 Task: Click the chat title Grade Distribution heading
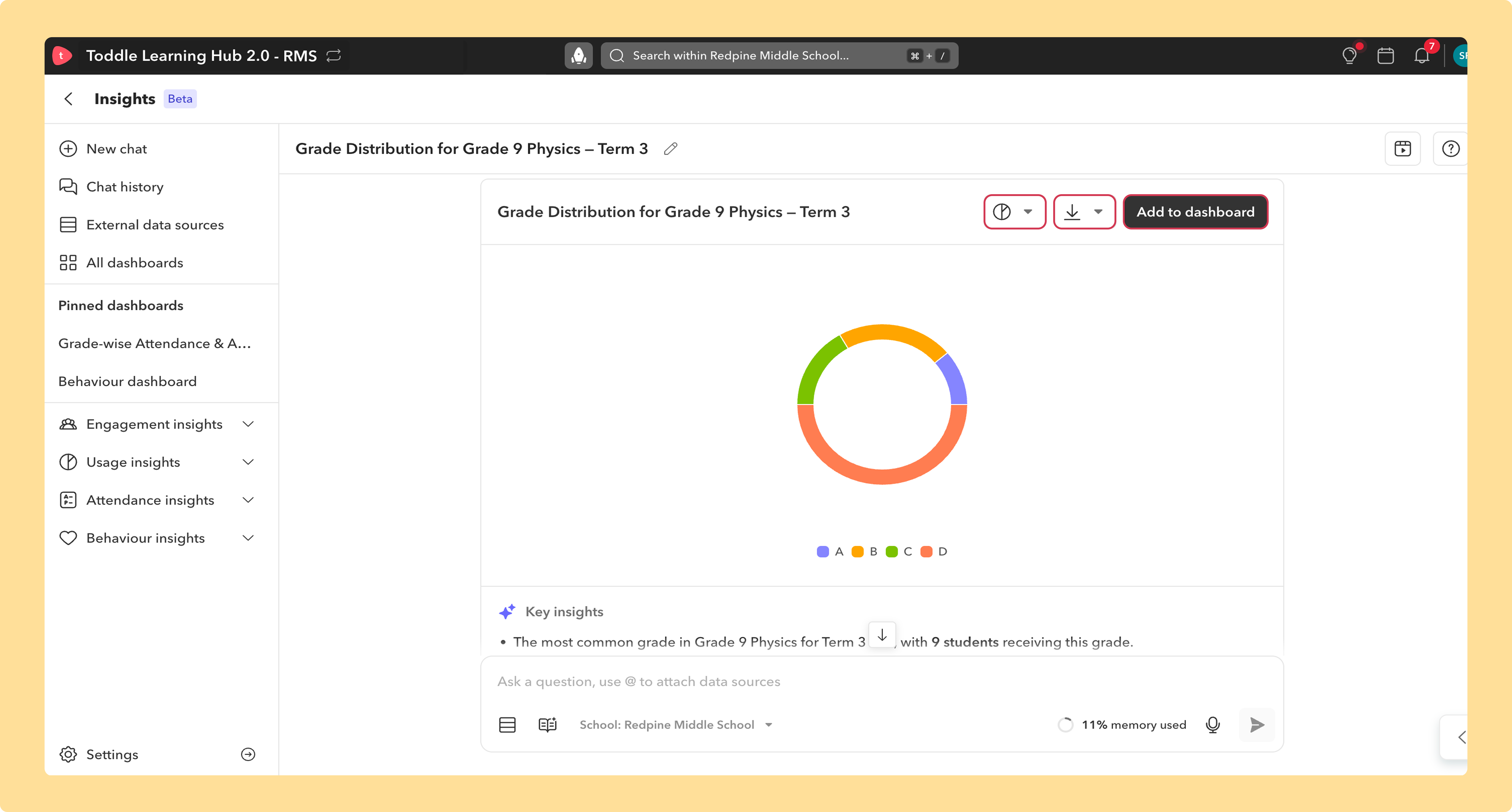471,149
